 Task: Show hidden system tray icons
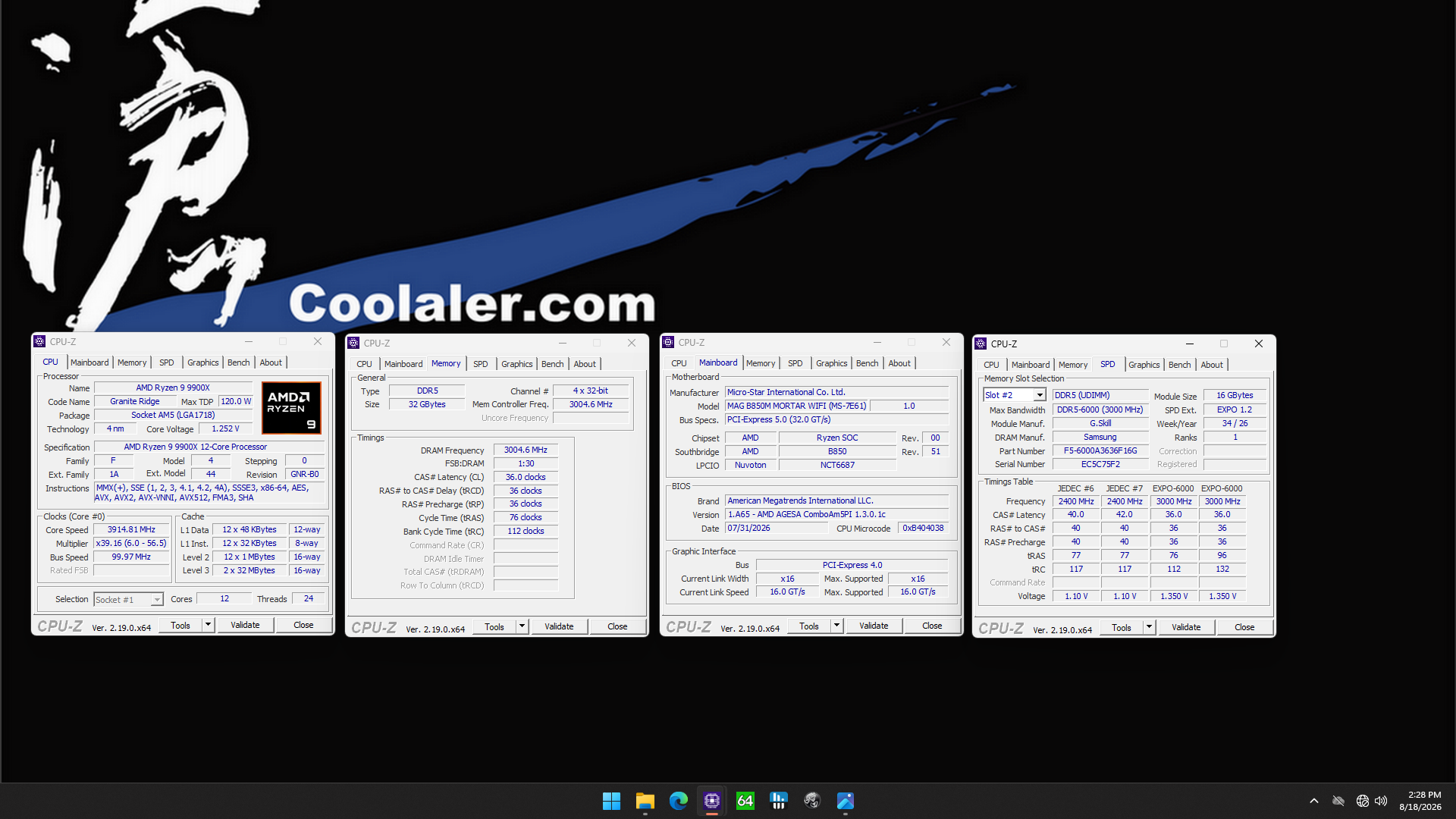coord(1314,801)
